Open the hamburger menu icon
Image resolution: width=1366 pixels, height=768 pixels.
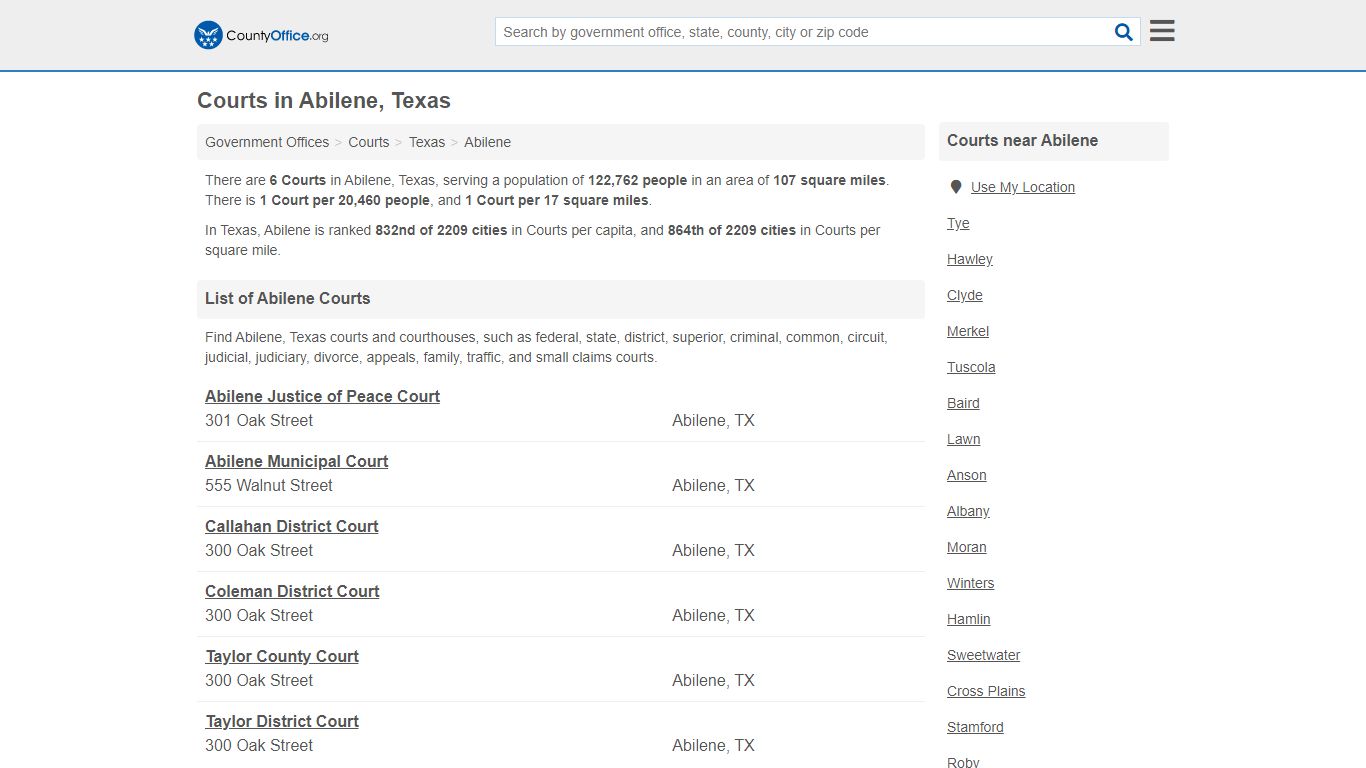coord(1162,31)
